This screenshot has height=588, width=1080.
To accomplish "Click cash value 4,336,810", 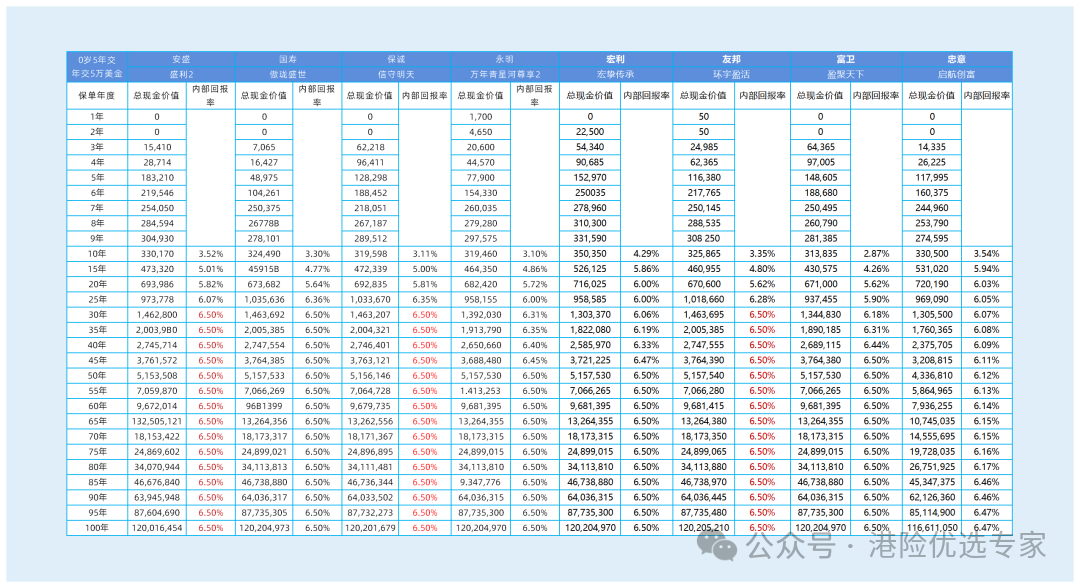I will click(932, 376).
